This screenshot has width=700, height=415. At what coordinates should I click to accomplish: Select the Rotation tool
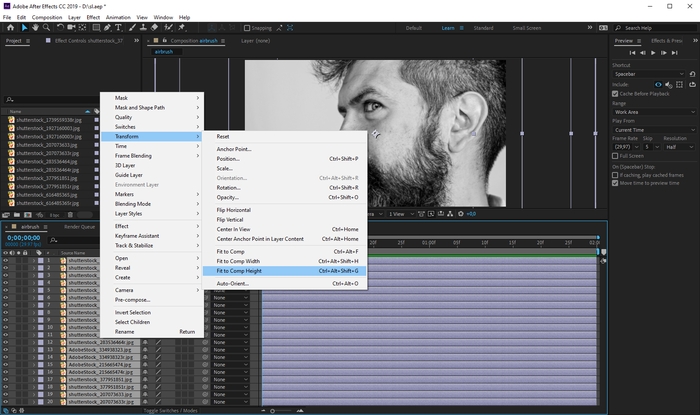tap(60, 28)
